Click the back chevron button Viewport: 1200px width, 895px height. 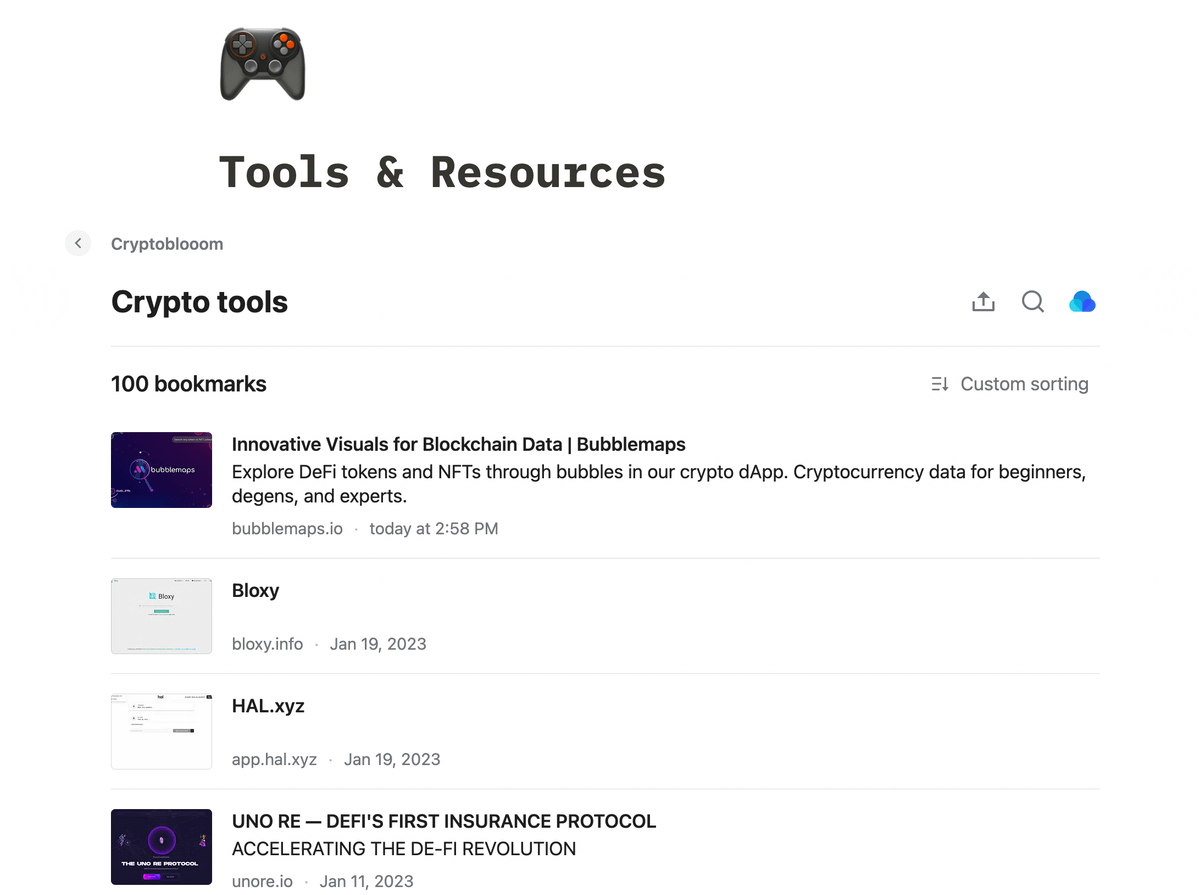point(78,243)
